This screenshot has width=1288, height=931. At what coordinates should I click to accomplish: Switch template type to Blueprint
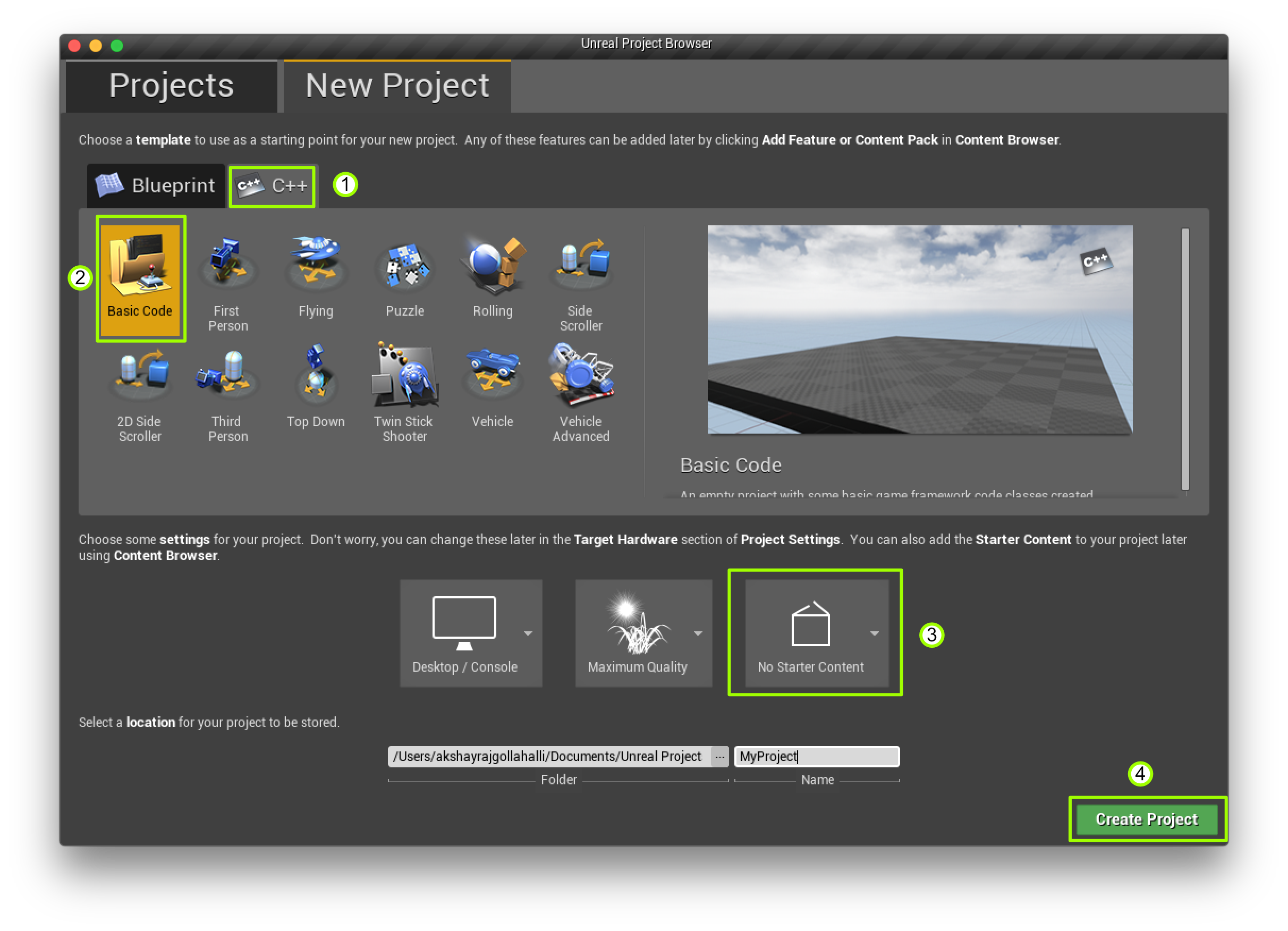156,186
